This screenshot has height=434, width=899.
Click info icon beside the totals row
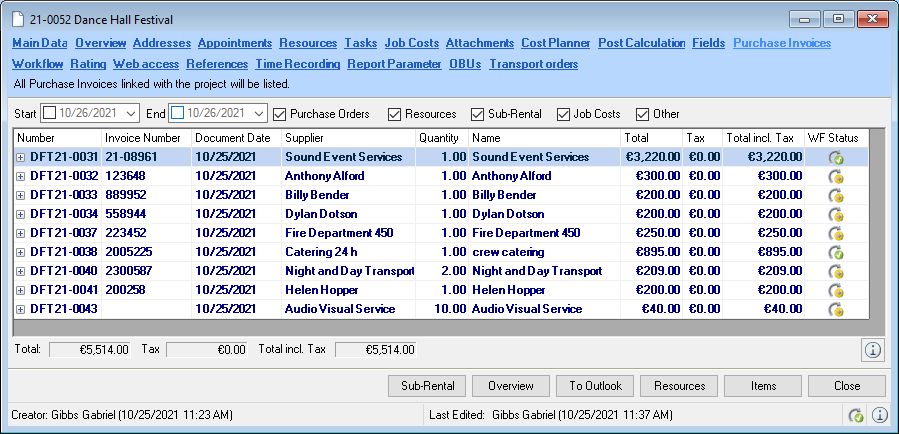pos(871,349)
